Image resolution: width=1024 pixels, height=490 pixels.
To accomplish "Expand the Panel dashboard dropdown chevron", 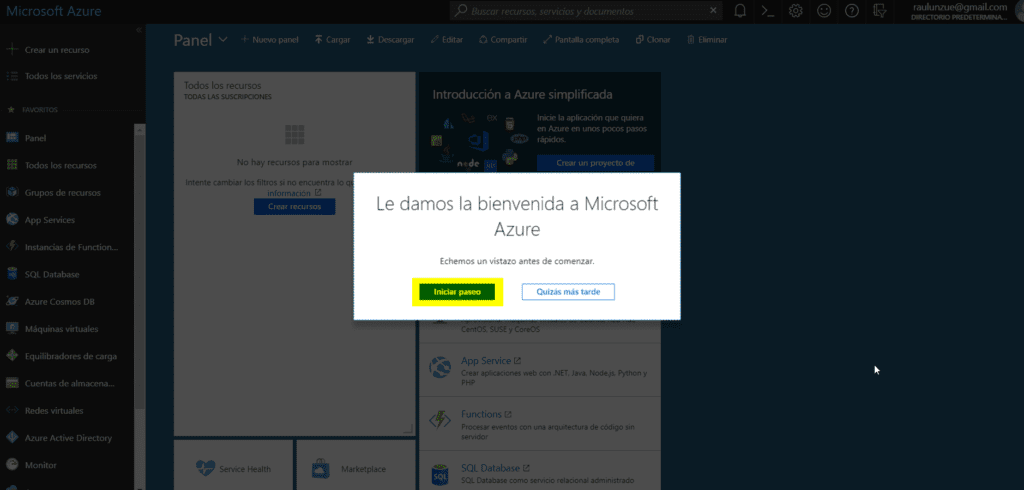I will coord(223,40).
